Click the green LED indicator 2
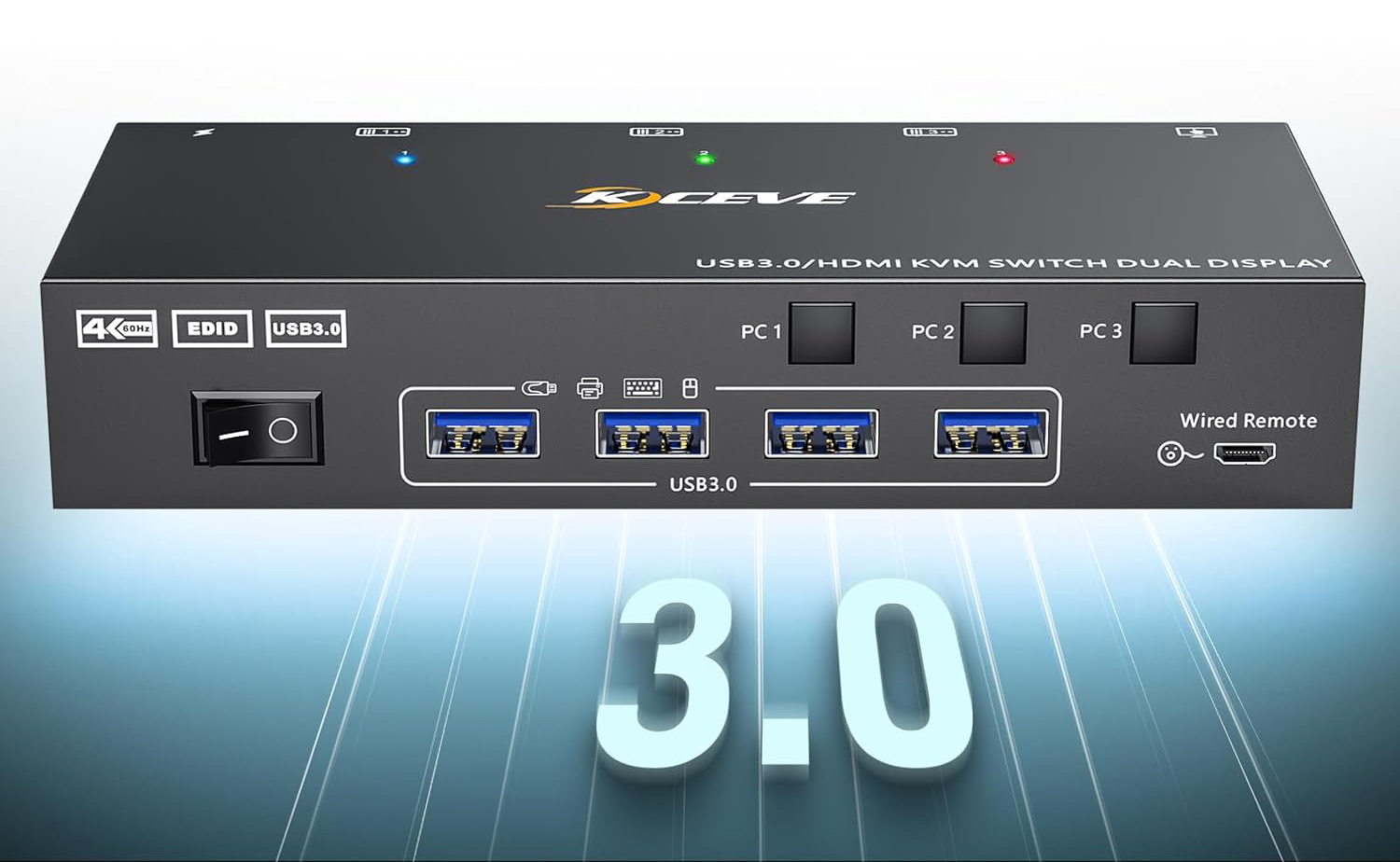Screen dimensions: 1400x862 pos(705,159)
